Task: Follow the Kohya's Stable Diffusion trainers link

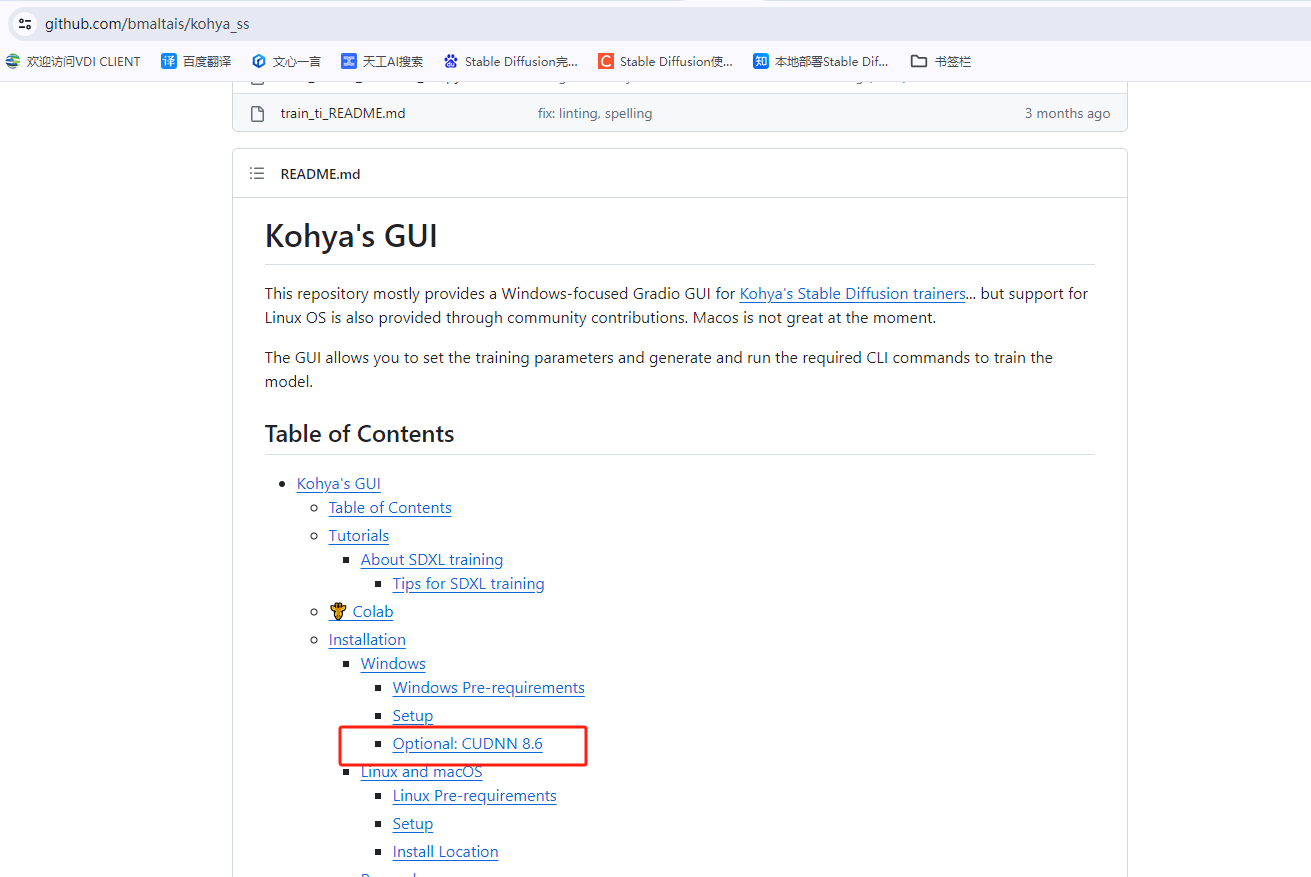Action: click(x=852, y=294)
